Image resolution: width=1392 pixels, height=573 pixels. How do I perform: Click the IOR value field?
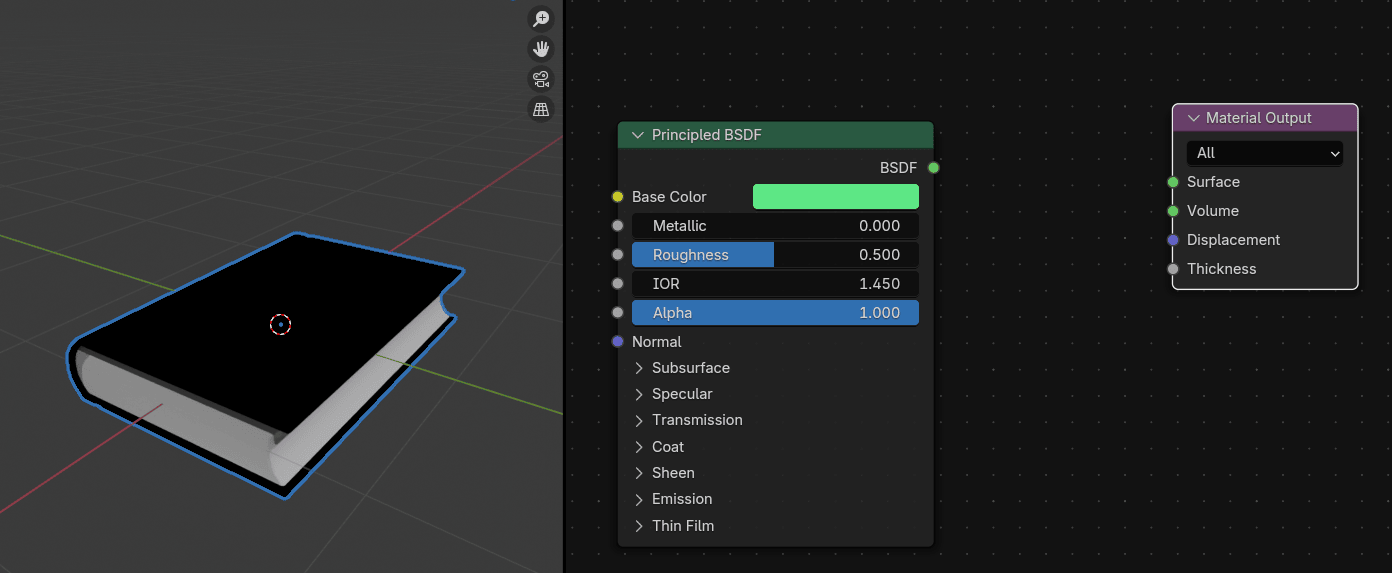775,284
